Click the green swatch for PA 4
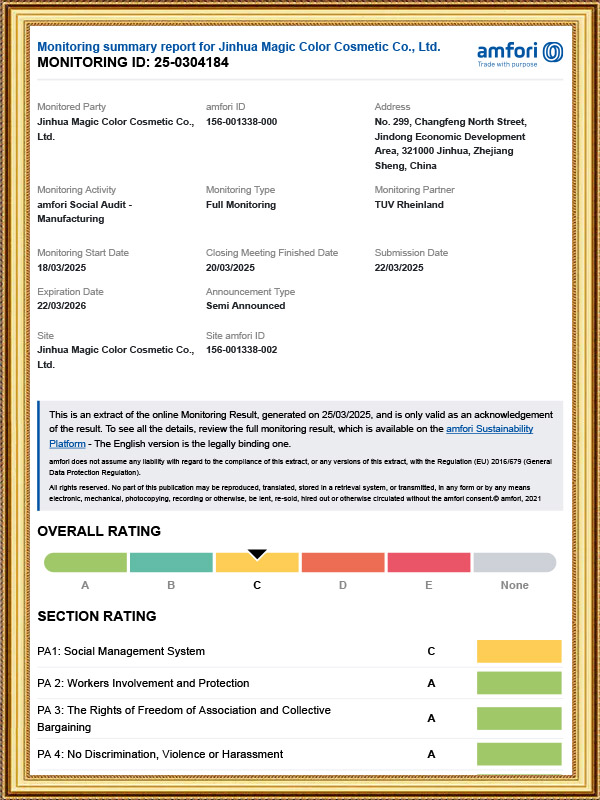This screenshot has height=800, width=600. coord(519,754)
